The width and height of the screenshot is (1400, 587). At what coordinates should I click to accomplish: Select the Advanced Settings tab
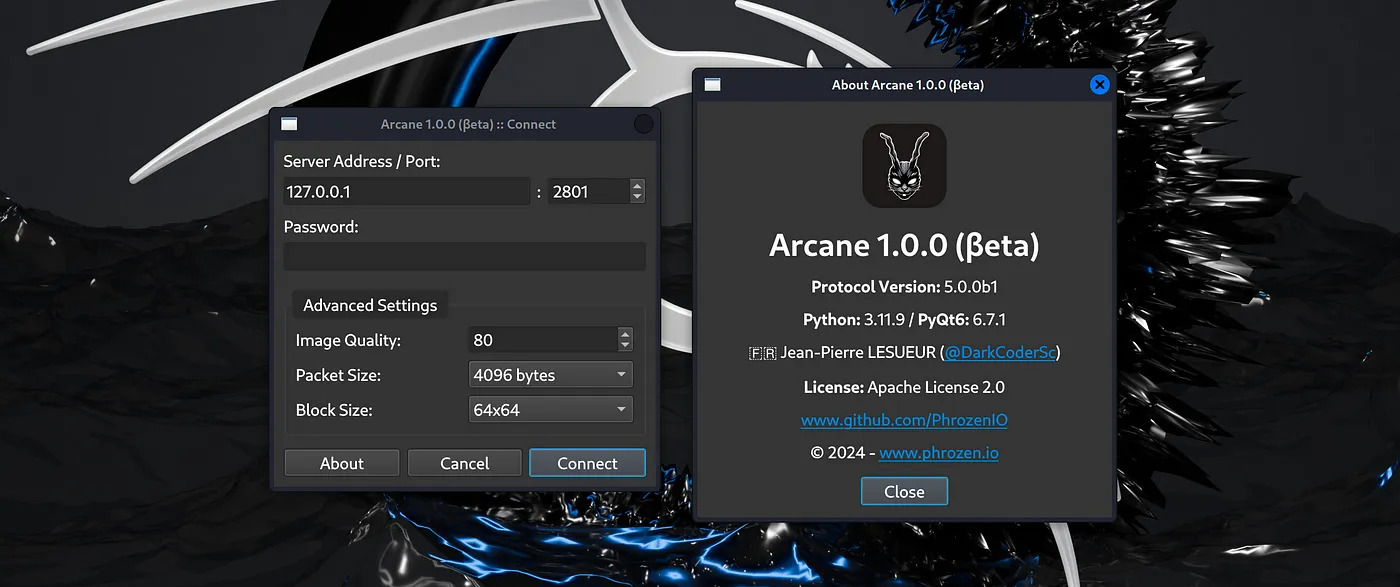coord(370,305)
